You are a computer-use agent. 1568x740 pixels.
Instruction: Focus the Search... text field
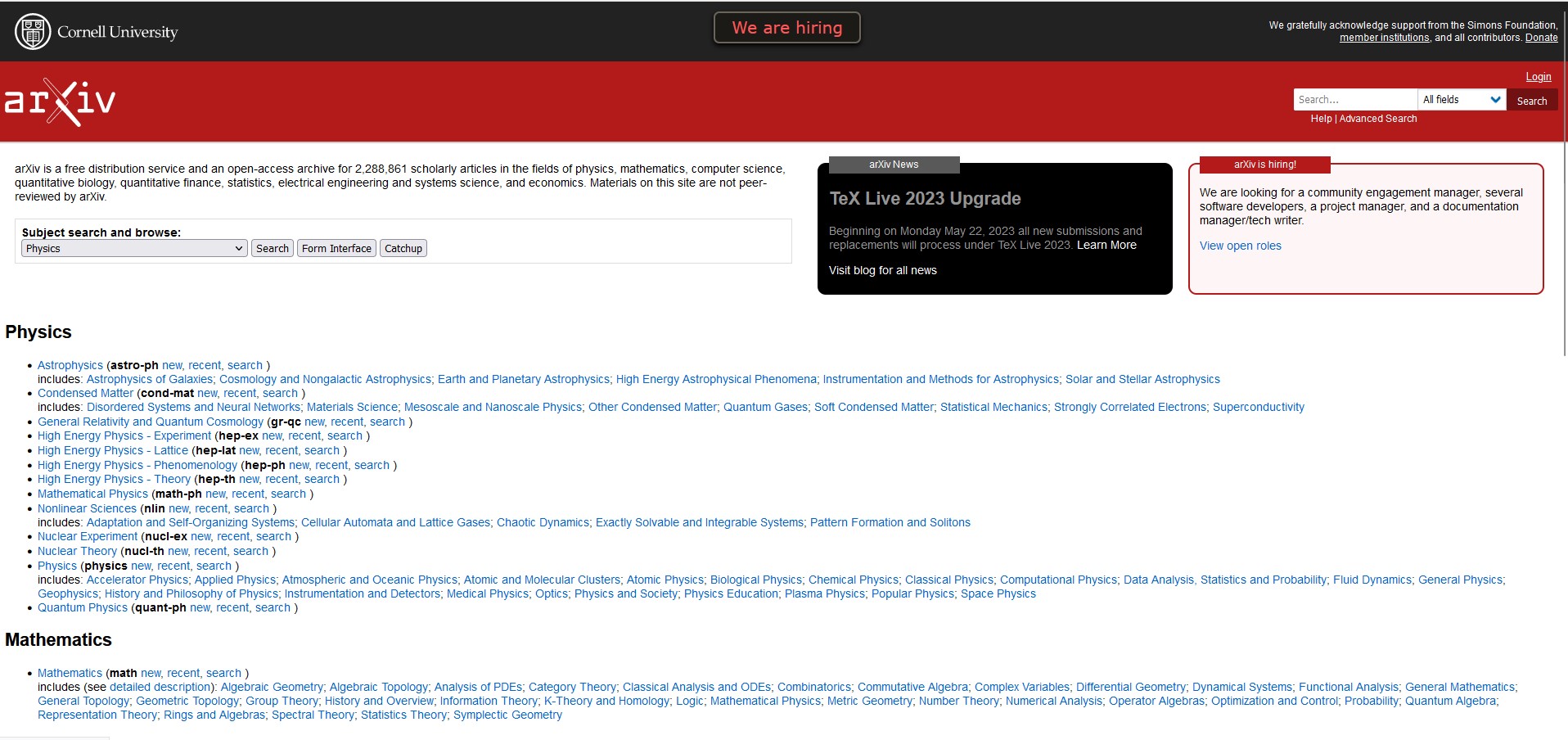coord(1355,100)
